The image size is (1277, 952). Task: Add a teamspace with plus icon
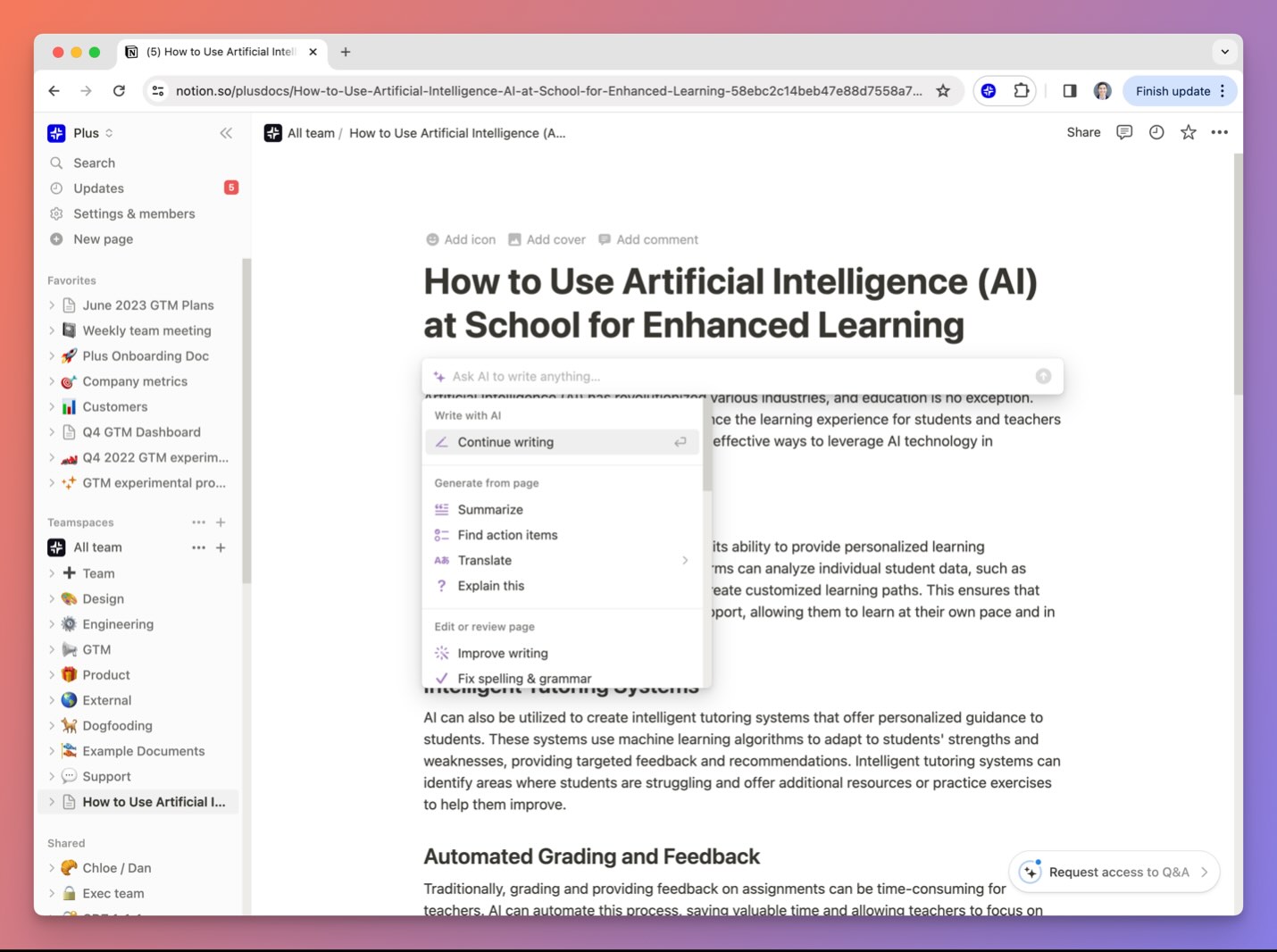[x=221, y=522]
